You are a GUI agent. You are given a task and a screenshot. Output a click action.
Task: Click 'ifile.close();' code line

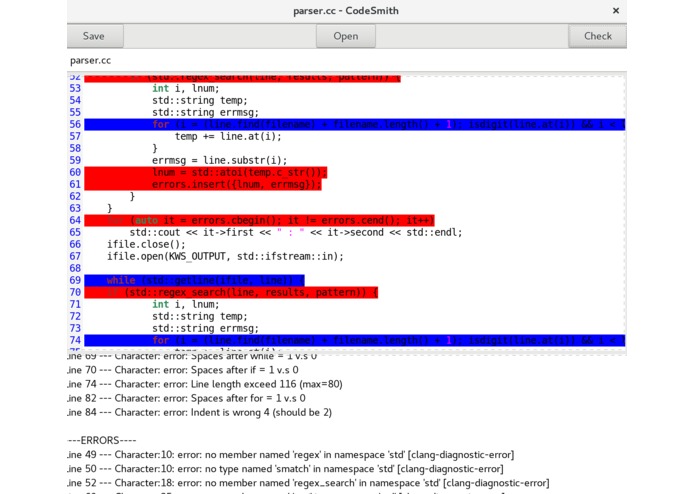146,244
